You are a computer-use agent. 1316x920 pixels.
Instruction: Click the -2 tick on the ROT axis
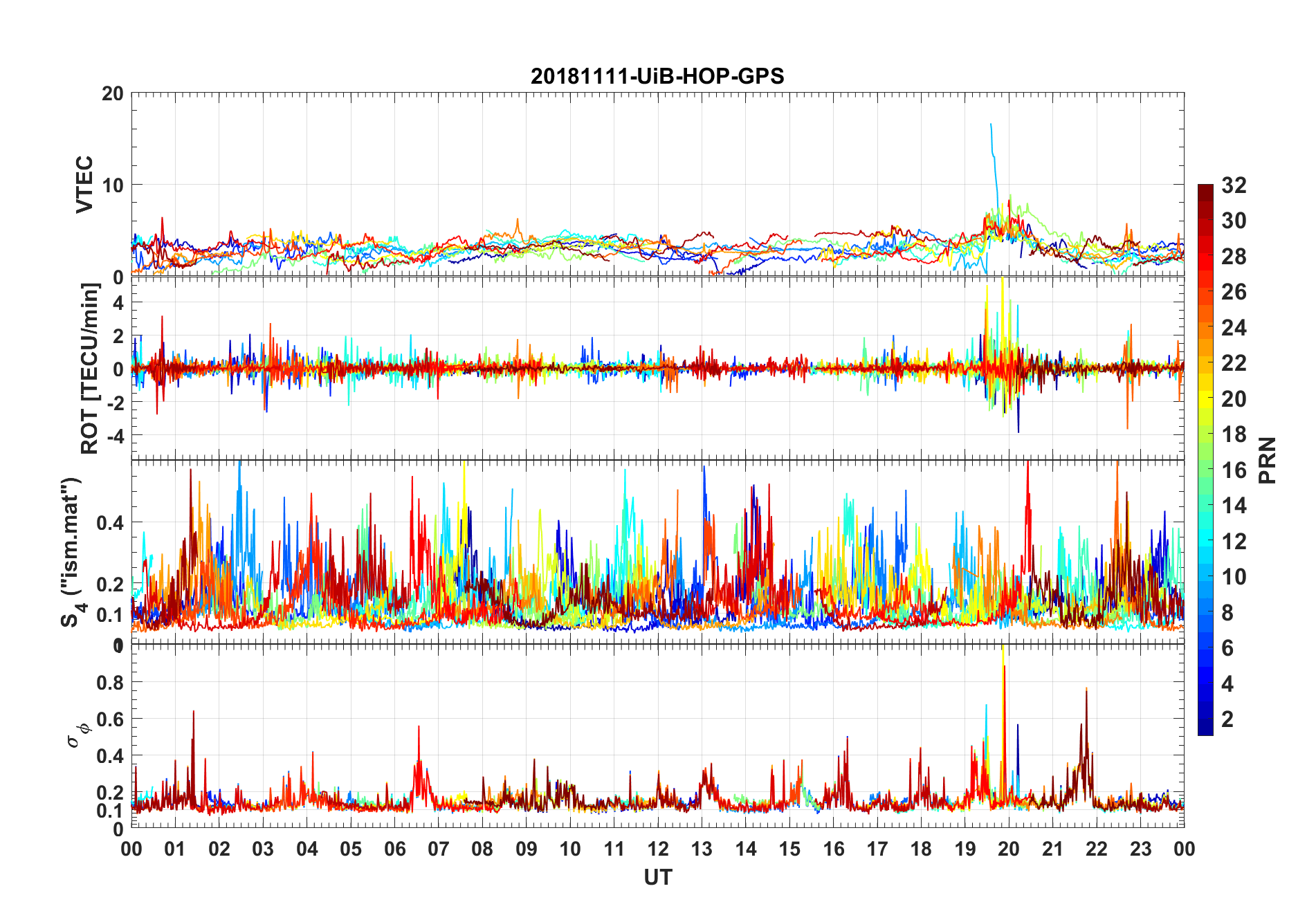(115, 403)
